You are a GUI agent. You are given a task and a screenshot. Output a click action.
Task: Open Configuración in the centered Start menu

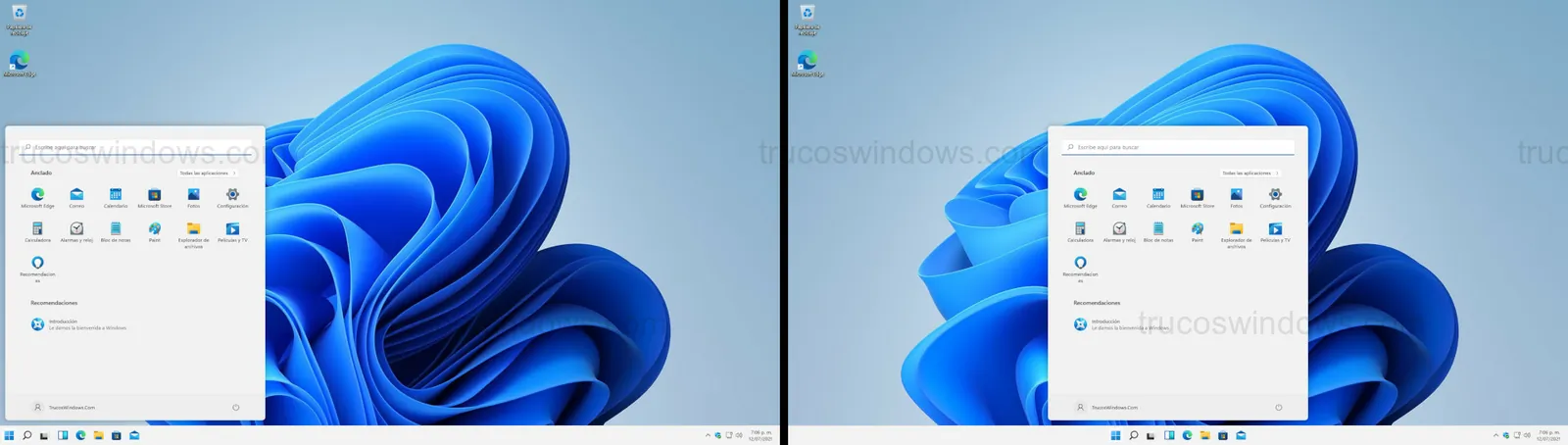click(1275, 195)
